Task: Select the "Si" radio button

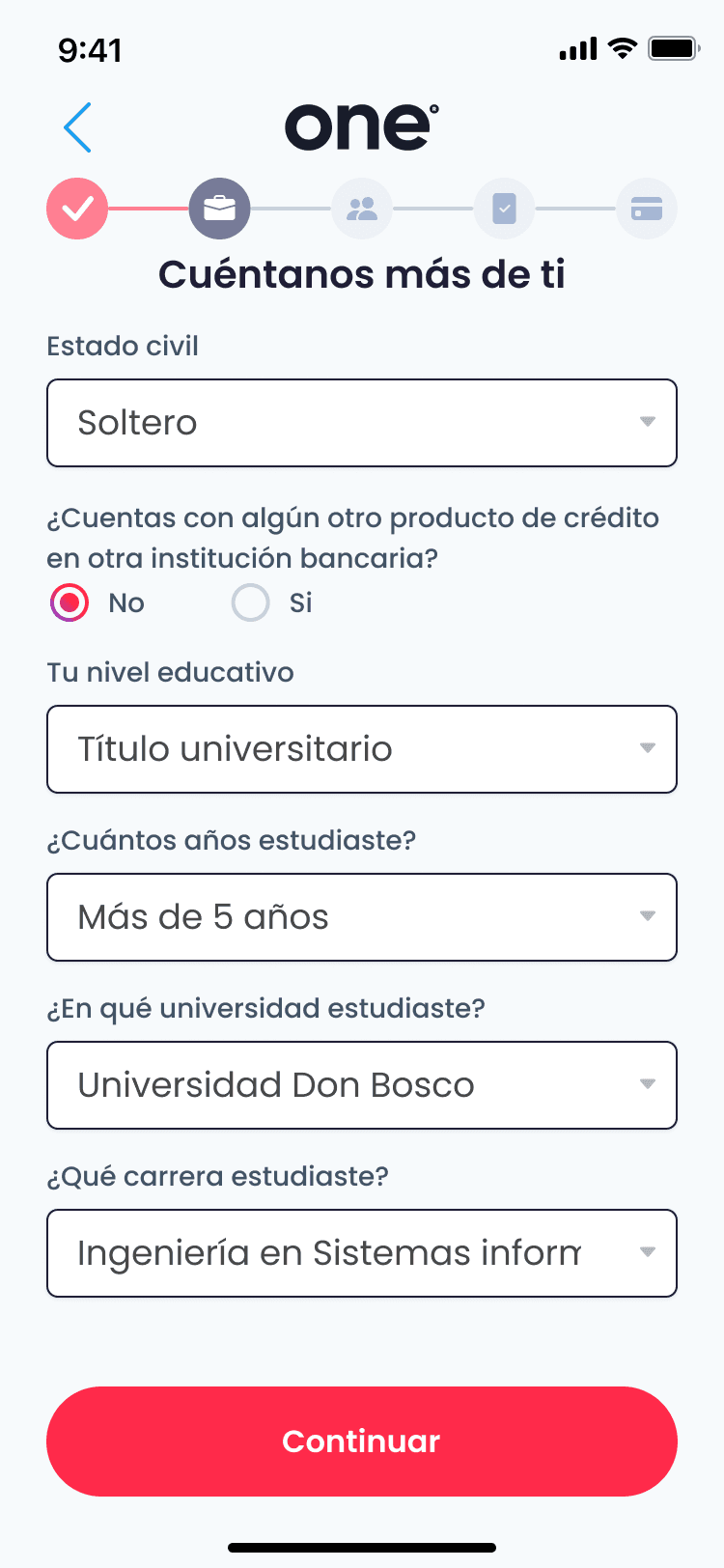Action: click(x=251, y=602)
